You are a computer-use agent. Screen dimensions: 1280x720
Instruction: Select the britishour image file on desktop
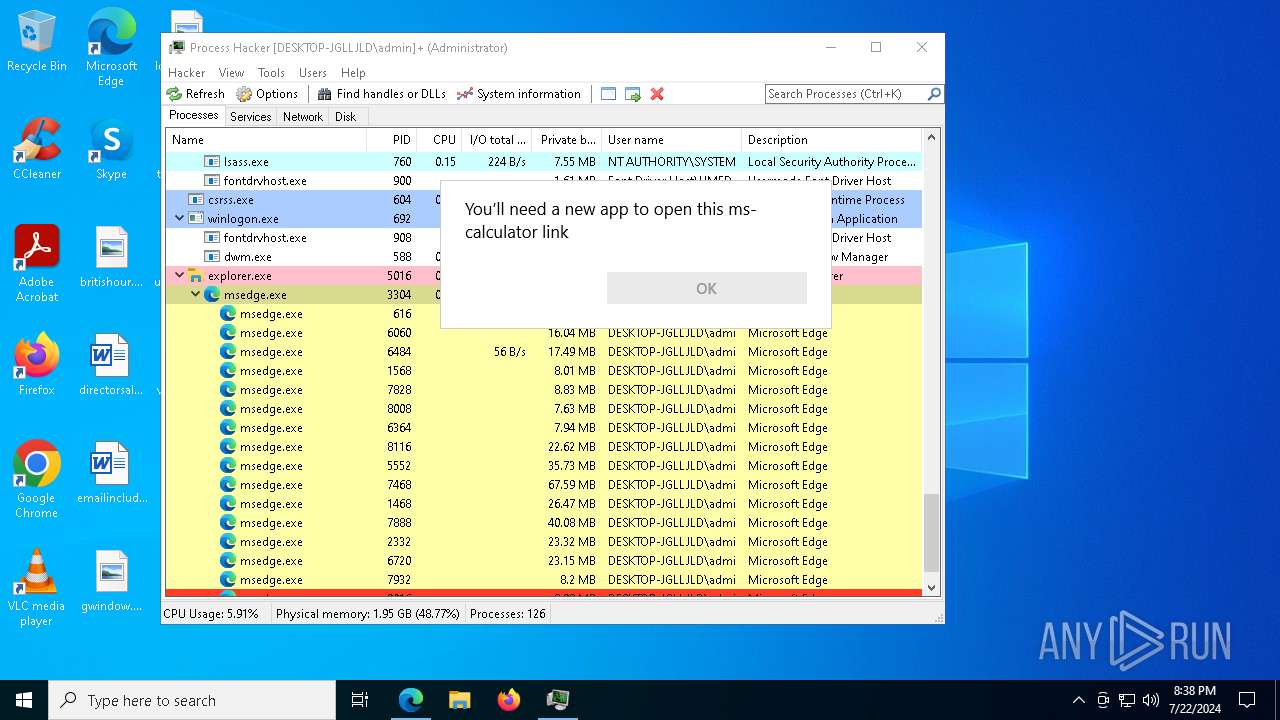pos(111,257)
